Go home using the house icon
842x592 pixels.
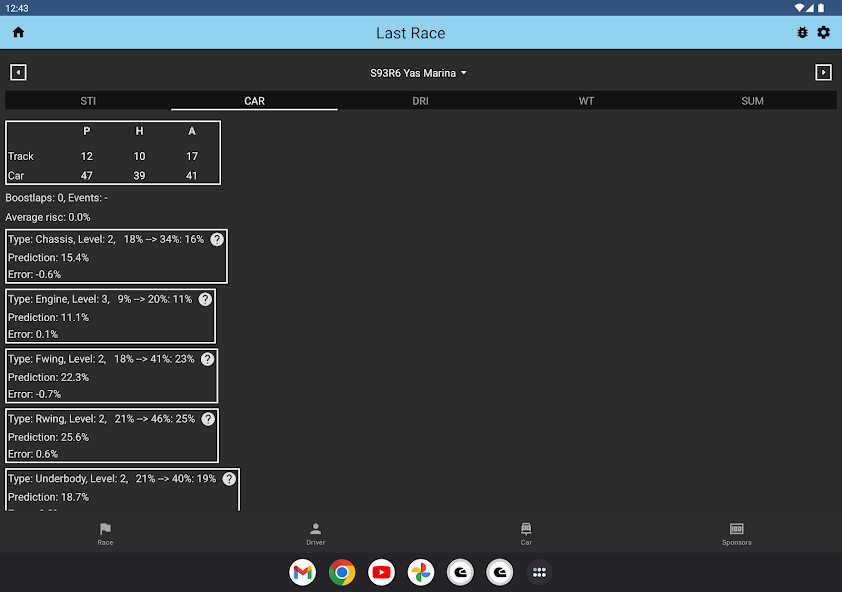coord(18,32)
